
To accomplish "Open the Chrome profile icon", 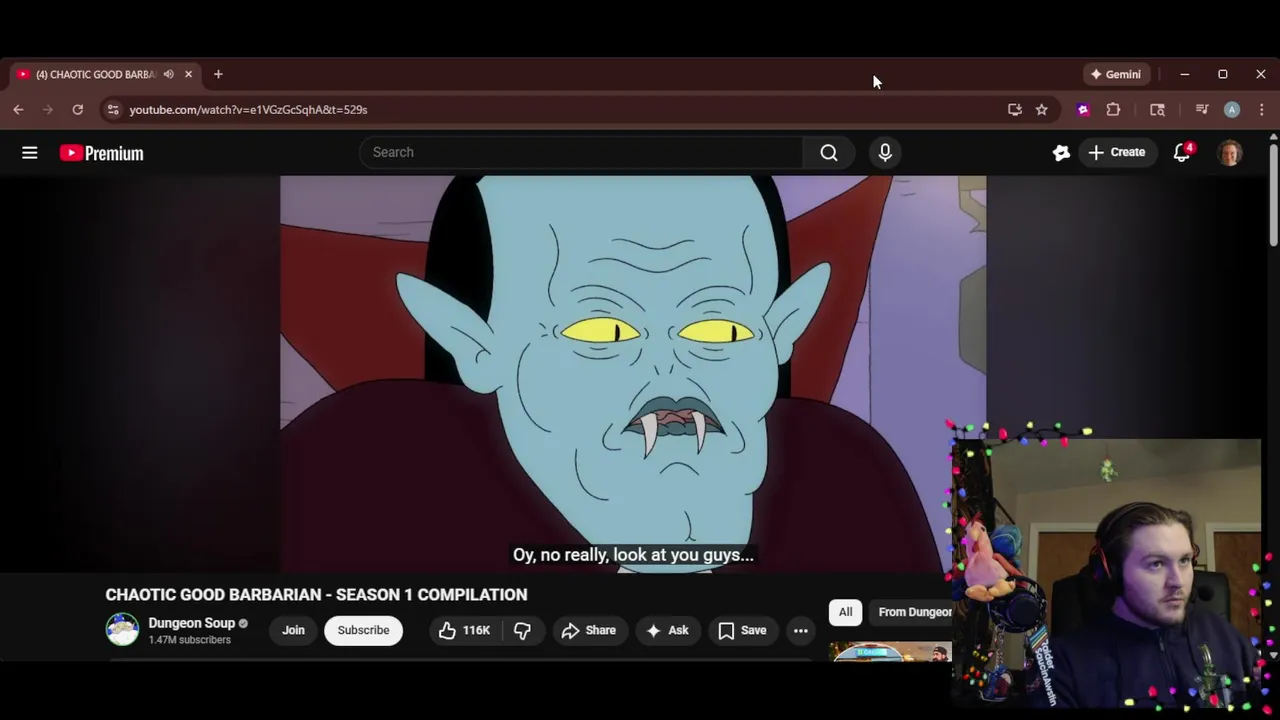I will (1232, 110).
